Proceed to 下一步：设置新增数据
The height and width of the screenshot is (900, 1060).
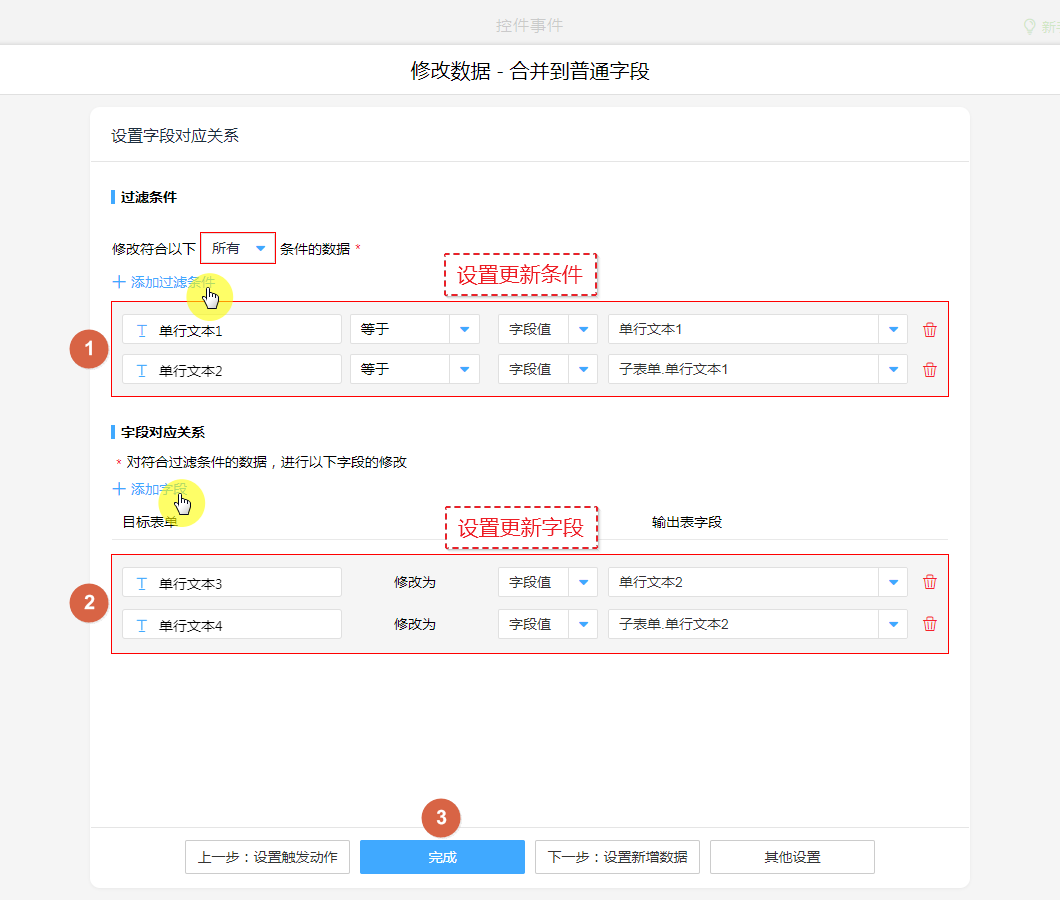tap(617, 857)
